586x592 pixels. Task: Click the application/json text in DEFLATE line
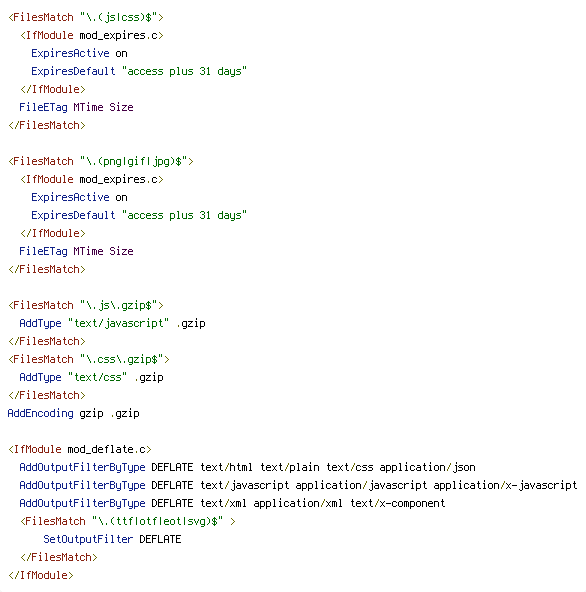tap(427, 467)
